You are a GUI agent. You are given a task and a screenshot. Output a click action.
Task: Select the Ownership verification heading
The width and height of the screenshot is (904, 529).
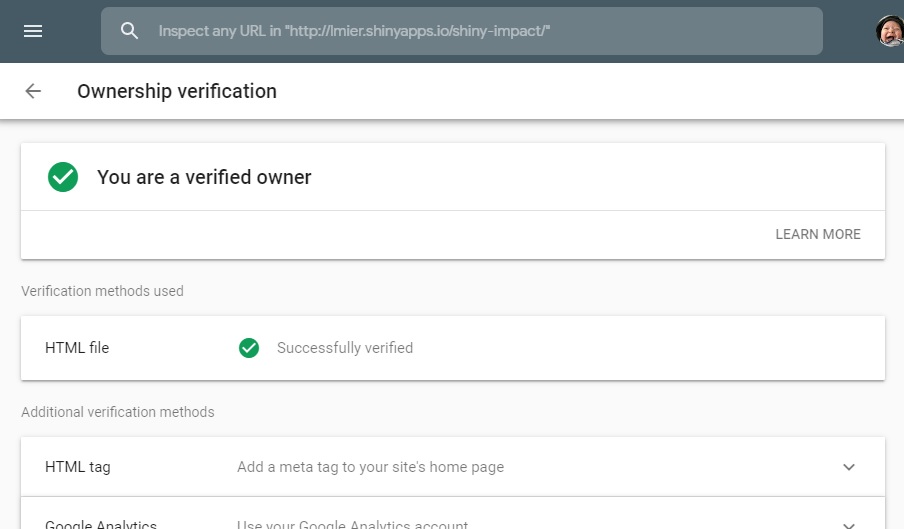click(x=177, y=91)
